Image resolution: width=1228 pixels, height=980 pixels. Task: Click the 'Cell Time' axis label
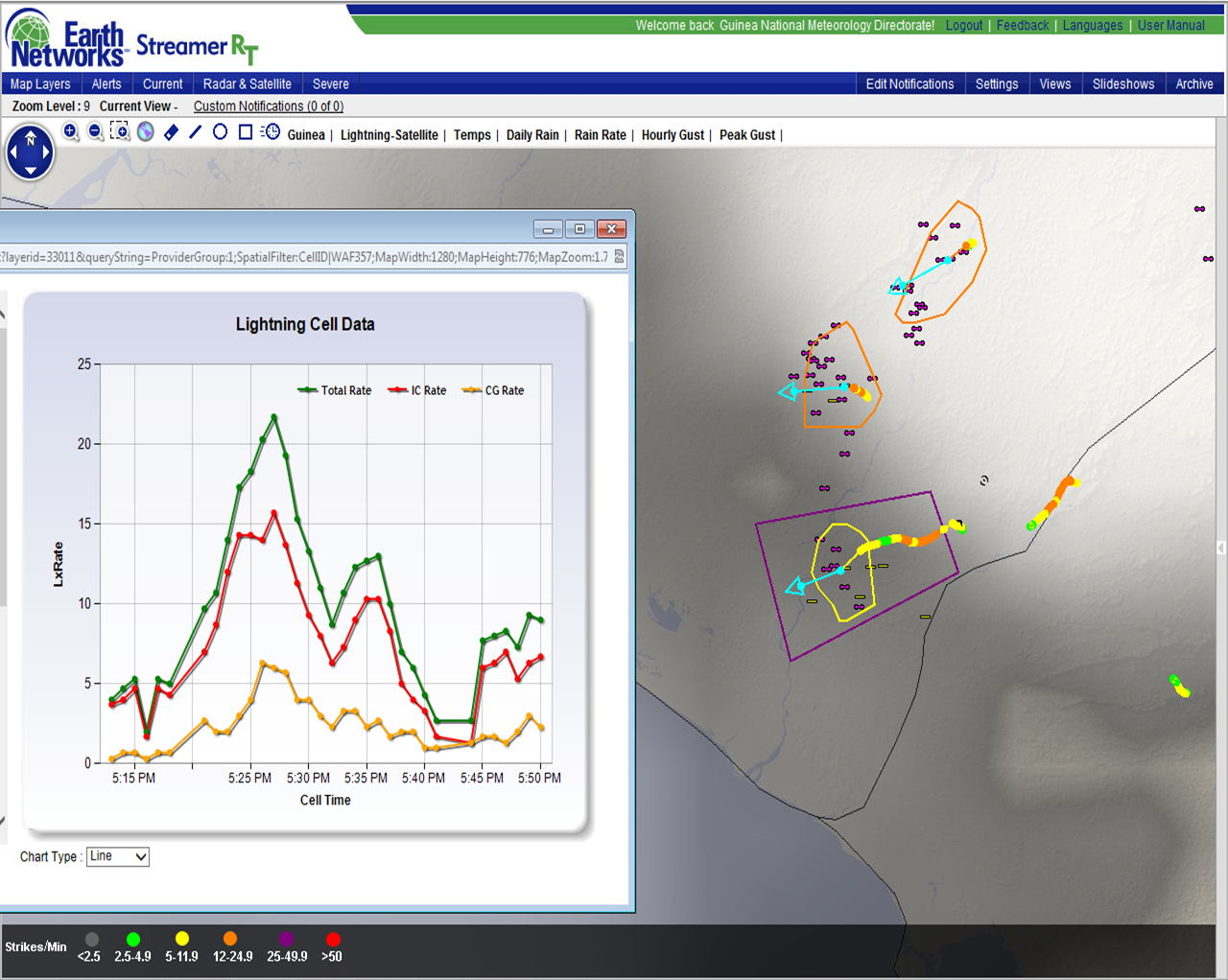point(325,800)
